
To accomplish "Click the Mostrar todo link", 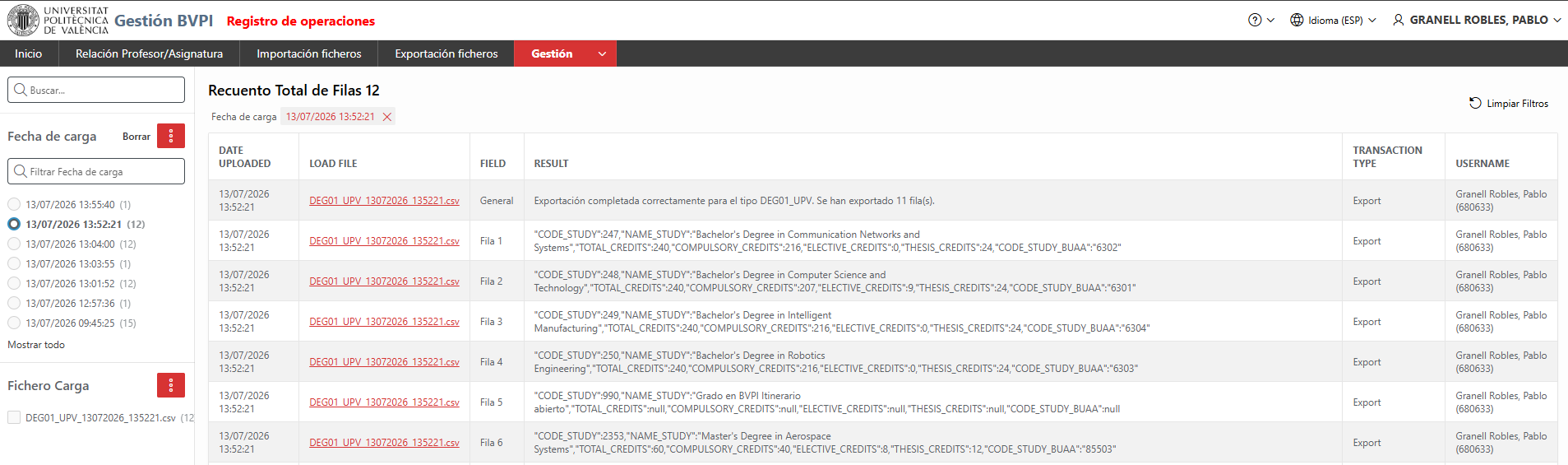I will [x=36, y=345].
